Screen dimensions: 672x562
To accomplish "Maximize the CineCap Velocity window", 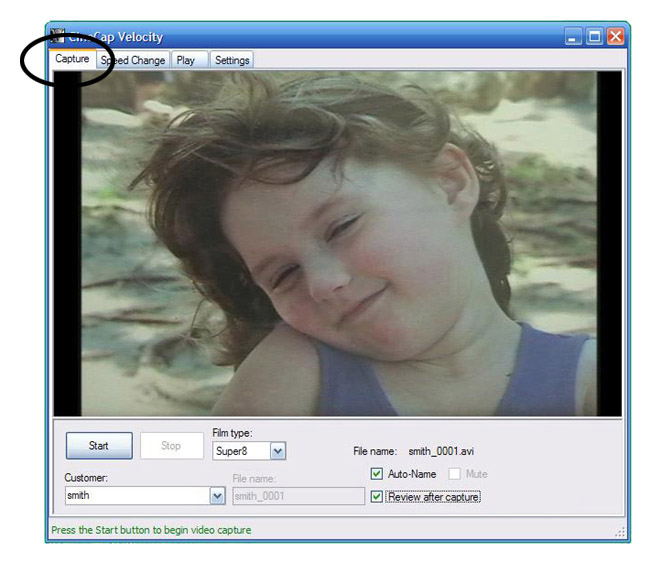I will 594,38.
